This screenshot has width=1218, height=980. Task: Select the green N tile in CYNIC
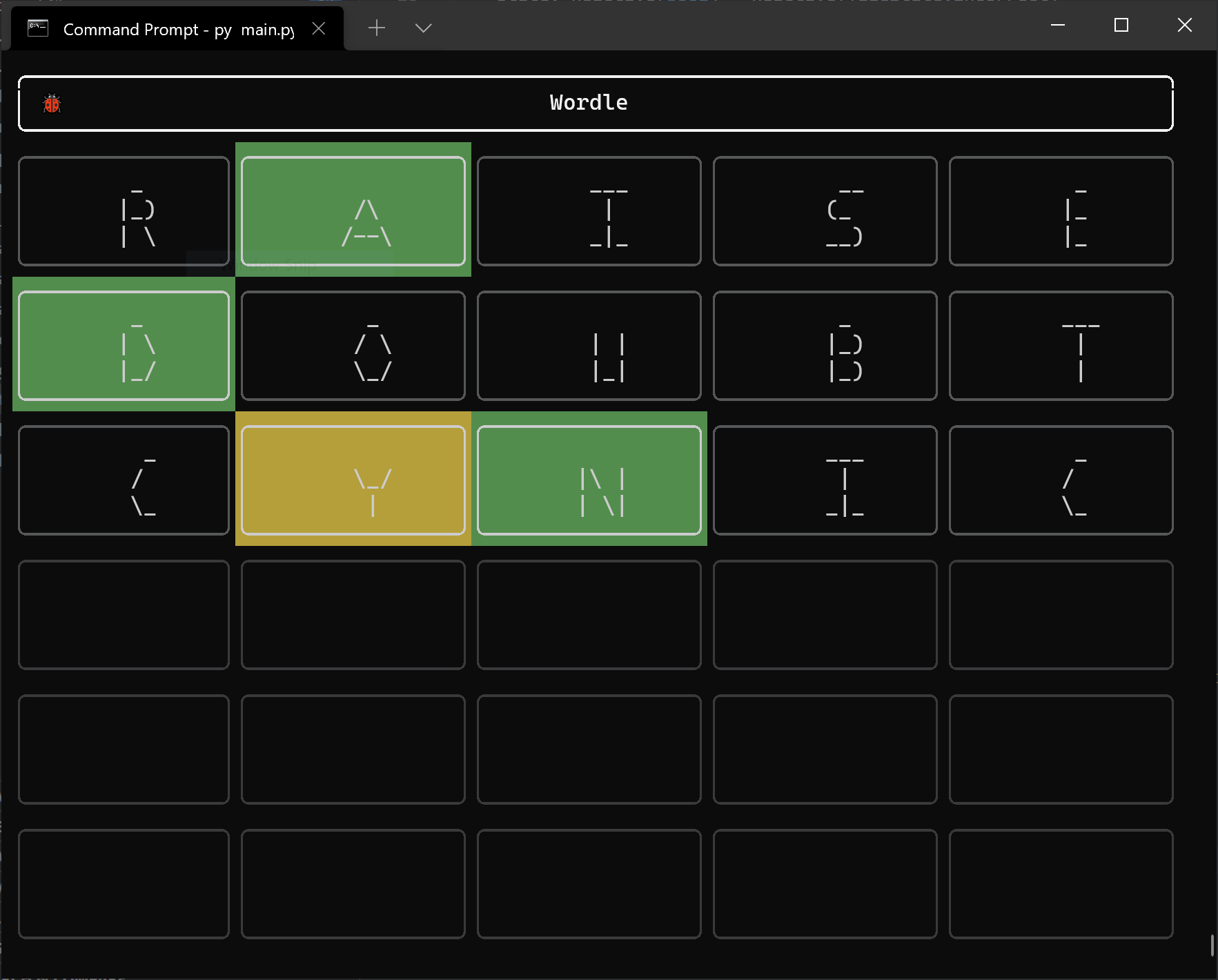[589, 480]
